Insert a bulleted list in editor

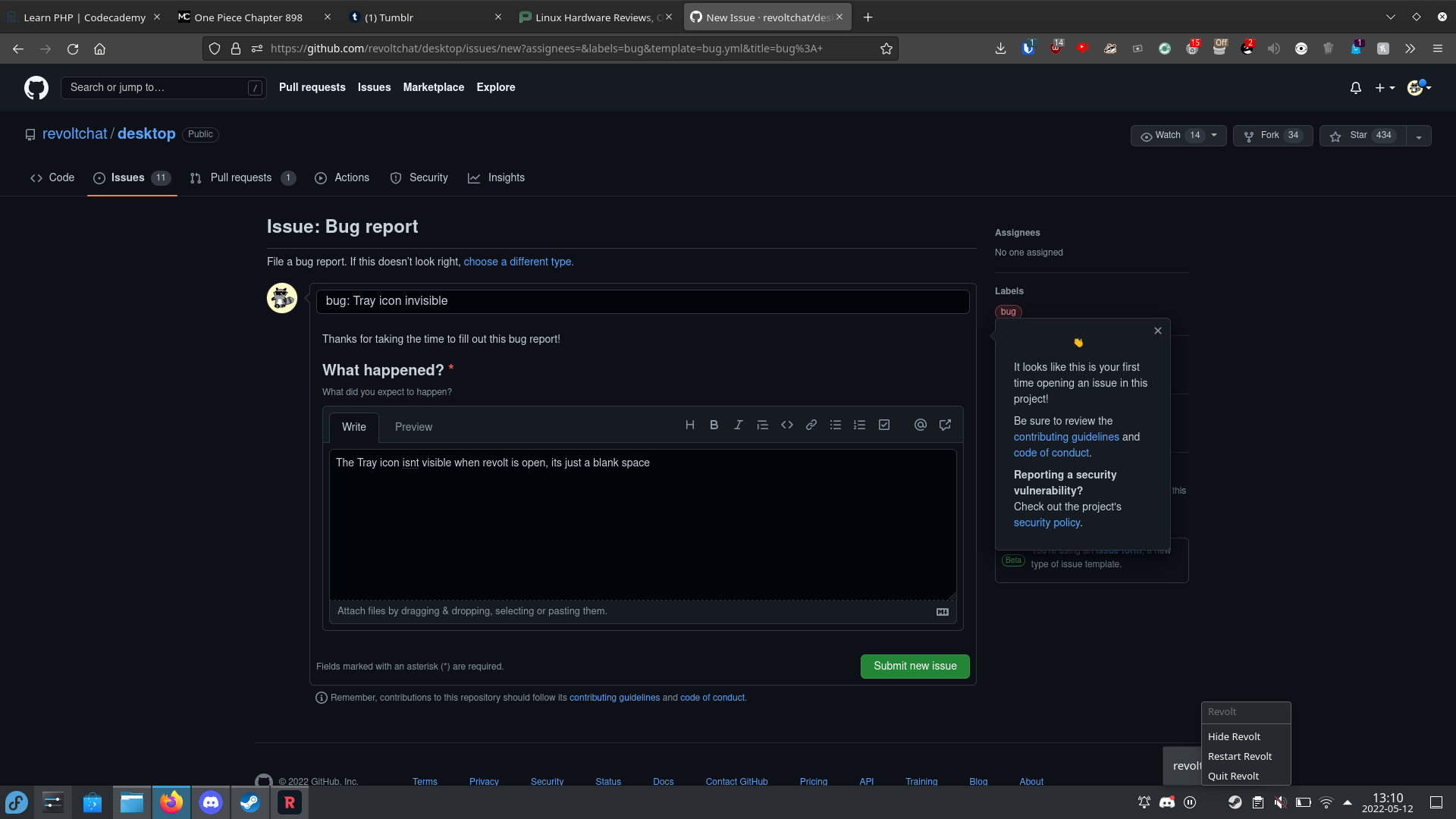(x=836, y=425)
